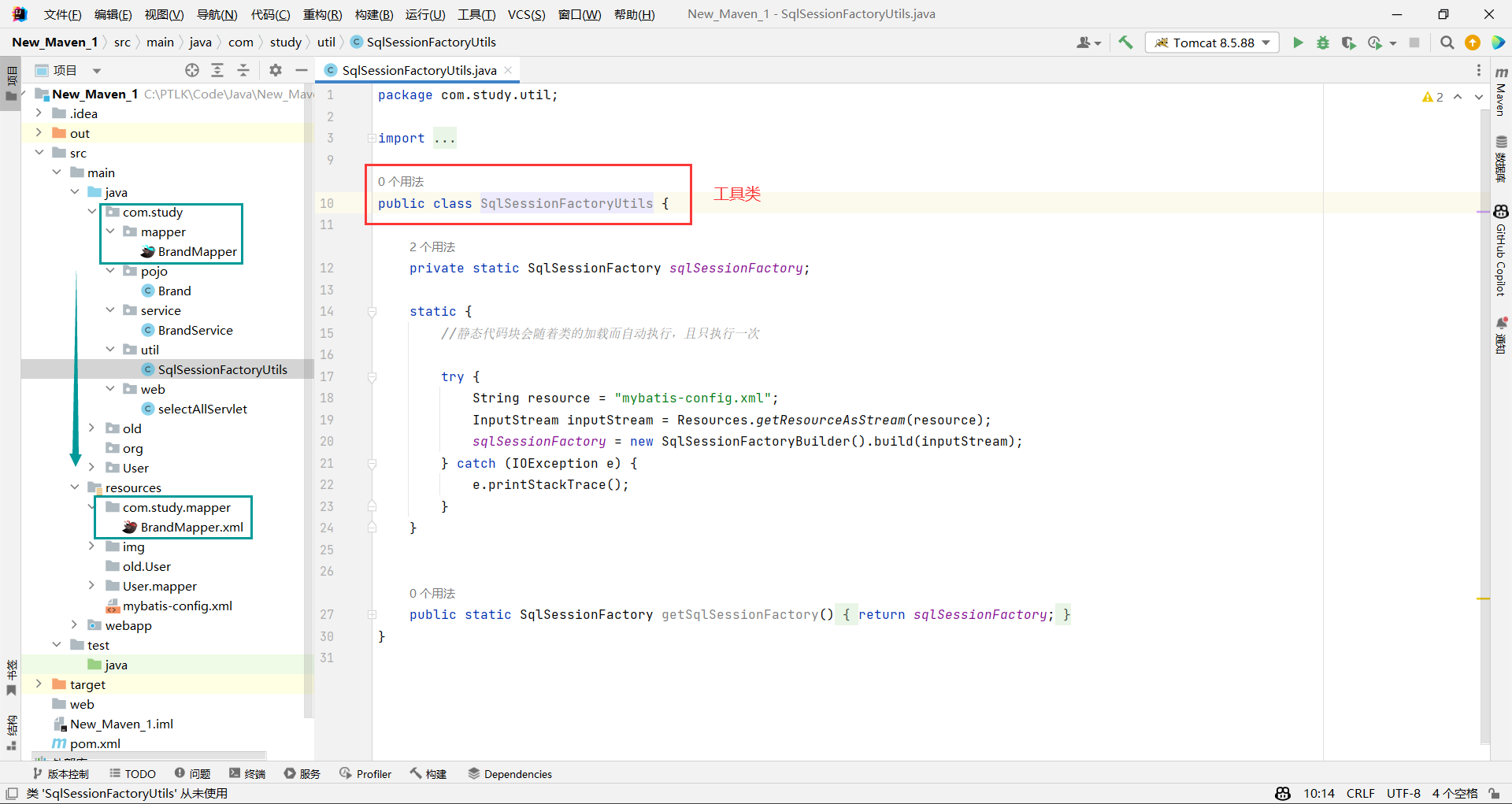This screenshot has width=1512, height=804.
Task: Click the yellow warning stripe on the editor scrollbar
Action: tap(1484, 599)
